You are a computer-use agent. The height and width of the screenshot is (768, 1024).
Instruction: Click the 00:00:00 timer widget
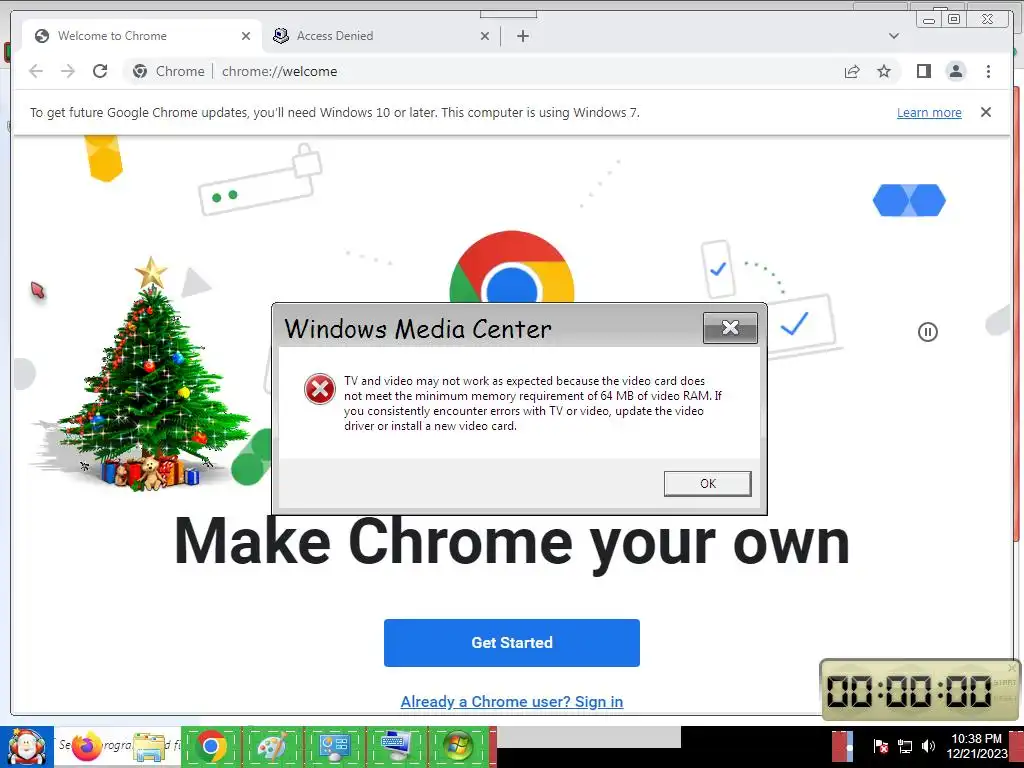point(920,690)
